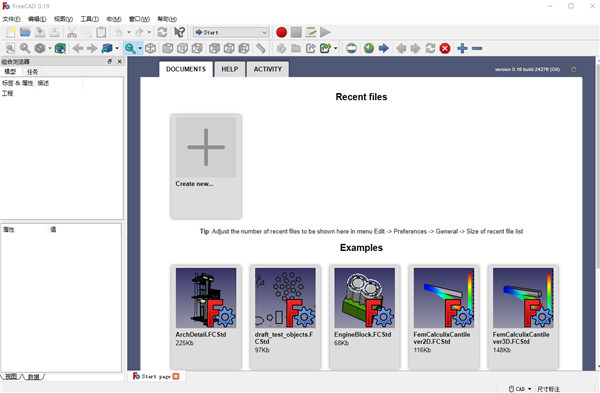Close the combo view panel
600x393 pixels.
(x=119, y=61)
